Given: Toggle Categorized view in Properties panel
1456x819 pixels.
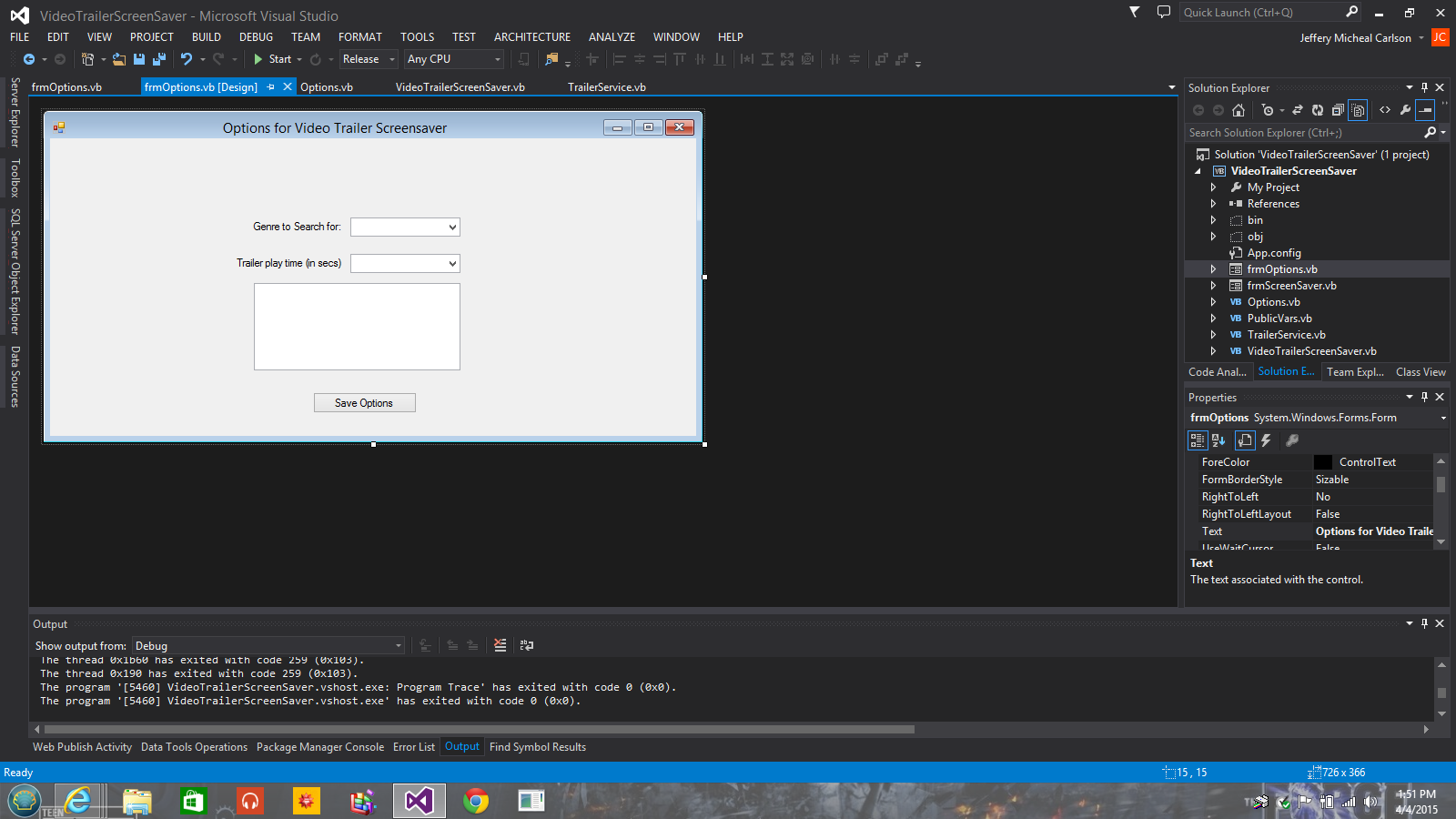Looking at the screenshot, I should 1198,440.
